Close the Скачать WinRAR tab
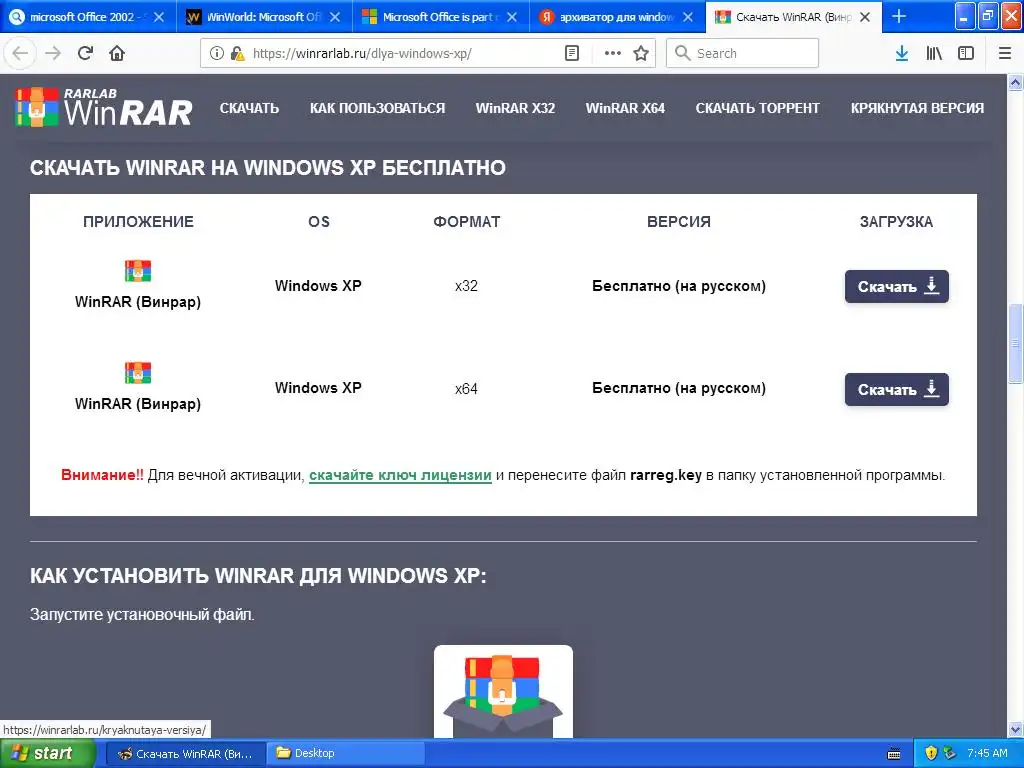1024x768 pixels. 865,17
